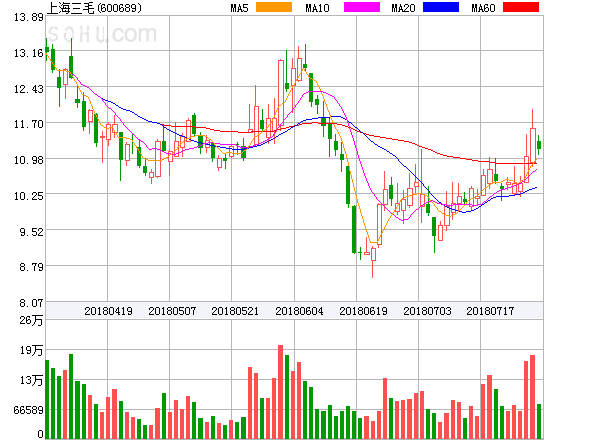Click the 20180521 date label
The height and width of the screenshot is (440, 600).
(x=235, y=311)
